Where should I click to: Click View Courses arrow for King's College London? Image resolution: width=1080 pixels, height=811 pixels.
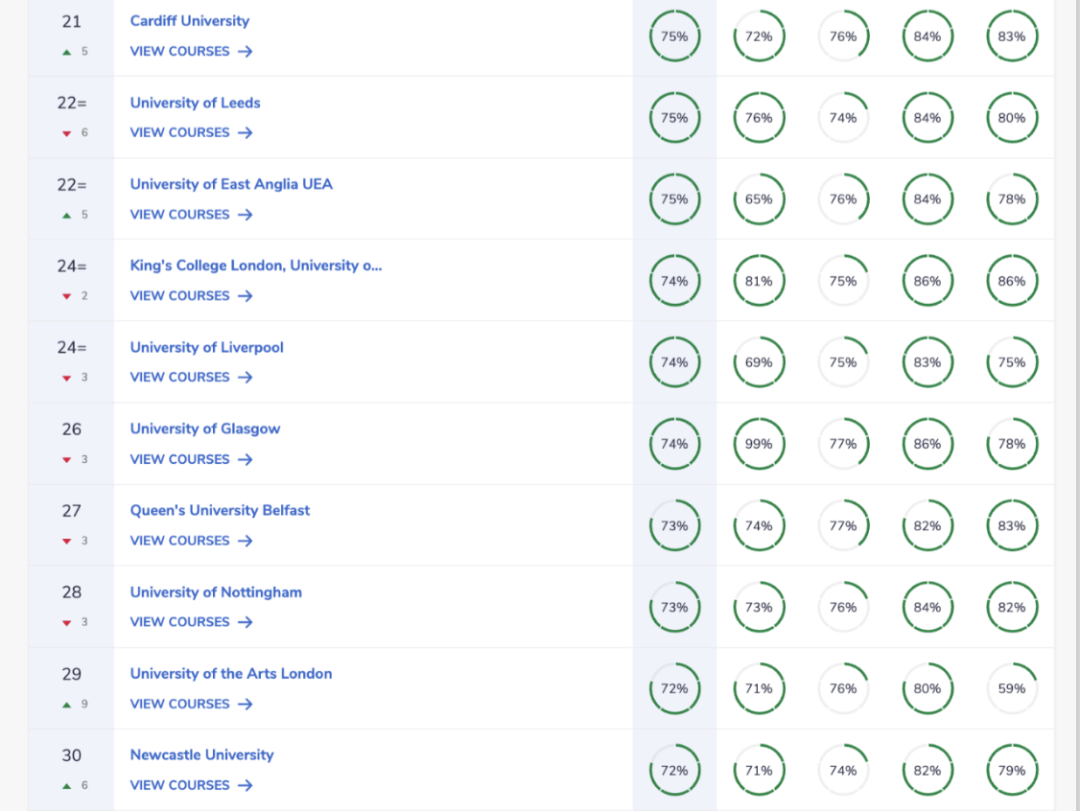pos(246,296)
